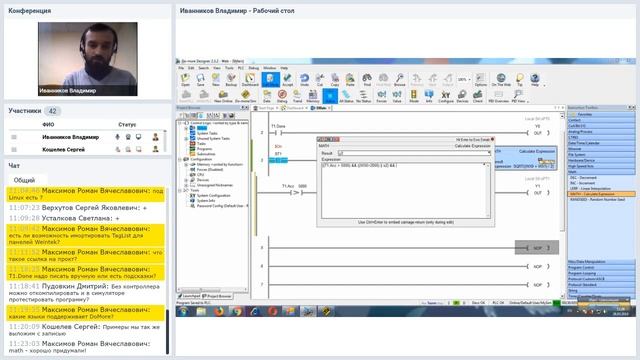Click the Check program toolbar icon
Image resolution: width=640 pixels, height=360 pixels.
478,96
